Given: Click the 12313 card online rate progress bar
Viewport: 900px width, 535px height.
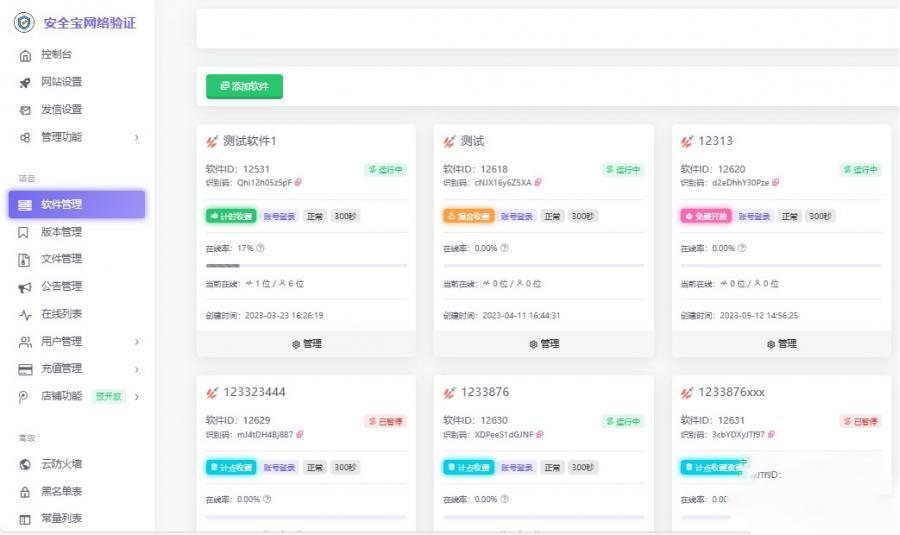Looking at the screenshot, I should tap(781, 266).
